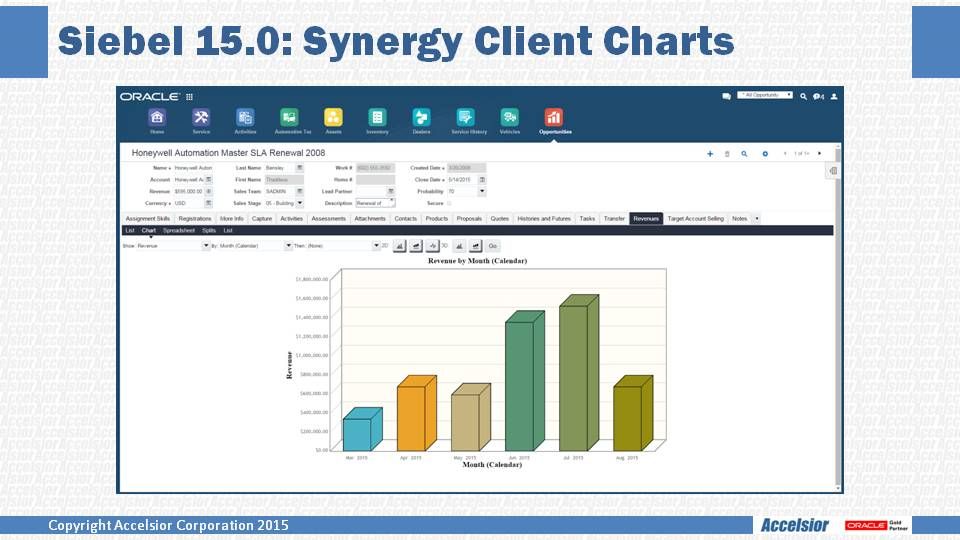Open the user profile icon
The width and height of the screenshot is (960, 540).
833,97
